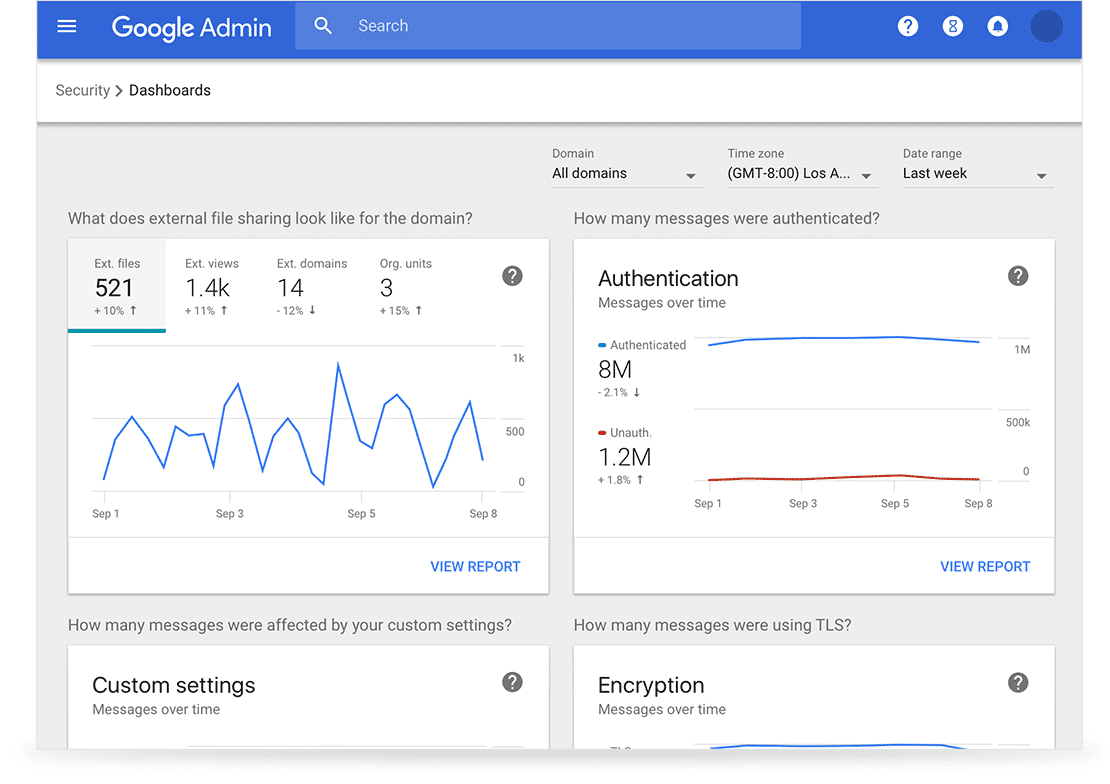Open help on the external file sharing chart
Viewport: 1110px width, 784px height.
(x=512, y=276)
